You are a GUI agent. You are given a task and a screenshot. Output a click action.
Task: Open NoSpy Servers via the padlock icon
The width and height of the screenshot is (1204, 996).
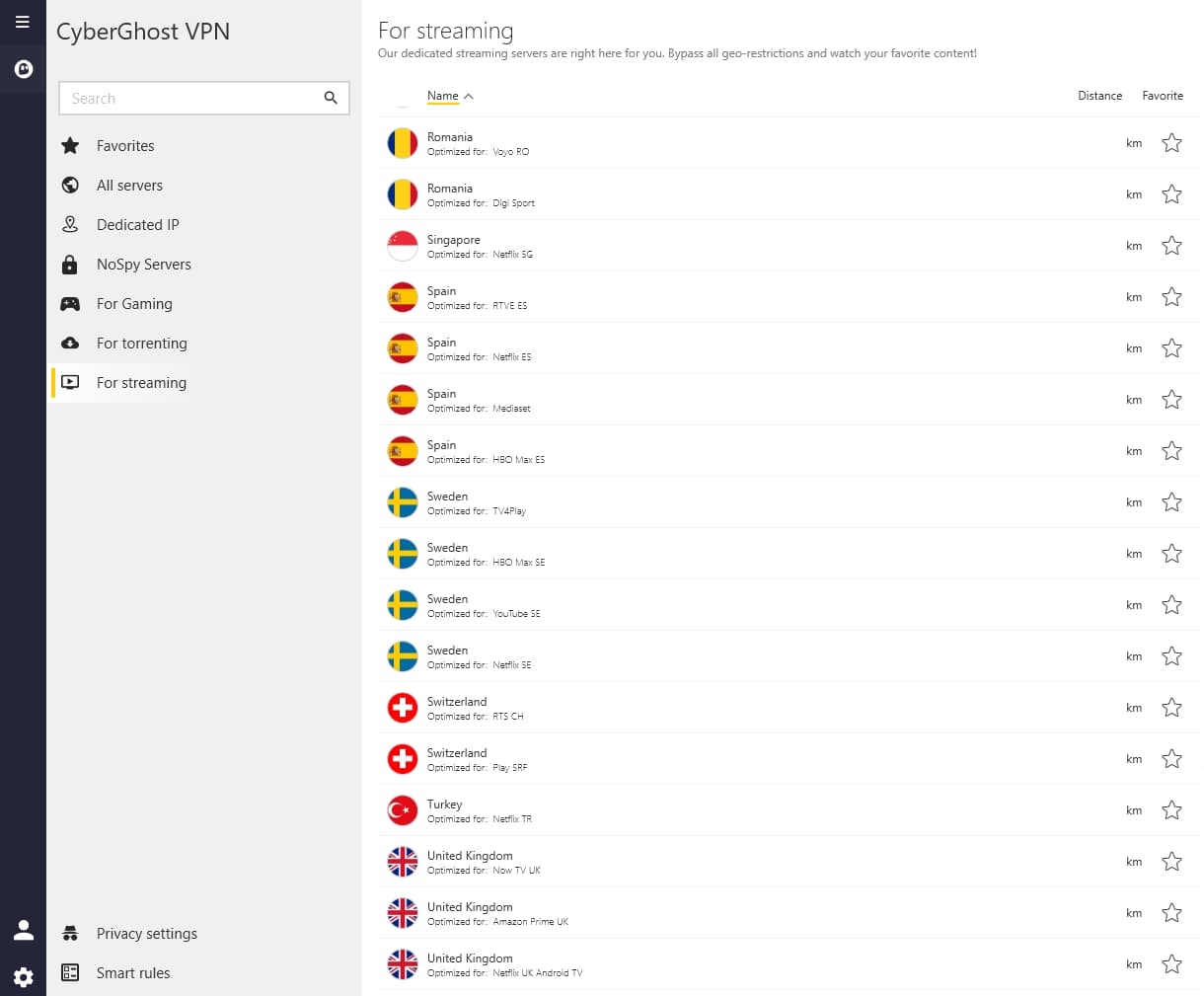click(x=69, y=264)
